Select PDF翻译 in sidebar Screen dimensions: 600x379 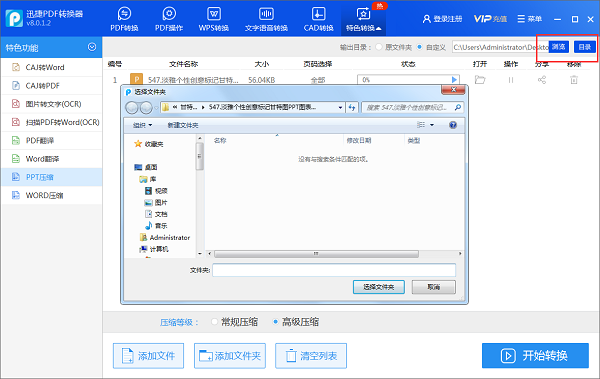[x=52, y=140]
